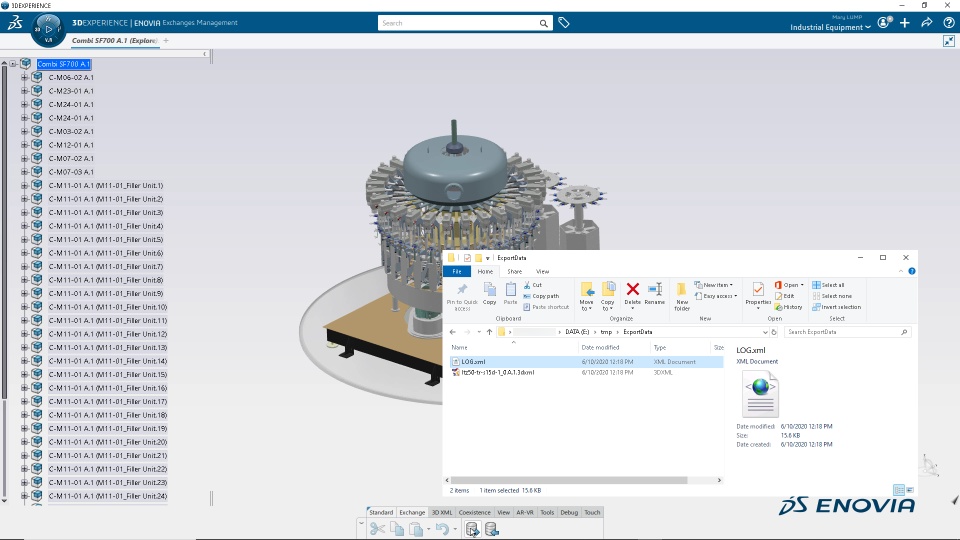960x540 pixels.
Task: Select the LOG.xml file
Action: pyautogui.click(x=586, y=362)
